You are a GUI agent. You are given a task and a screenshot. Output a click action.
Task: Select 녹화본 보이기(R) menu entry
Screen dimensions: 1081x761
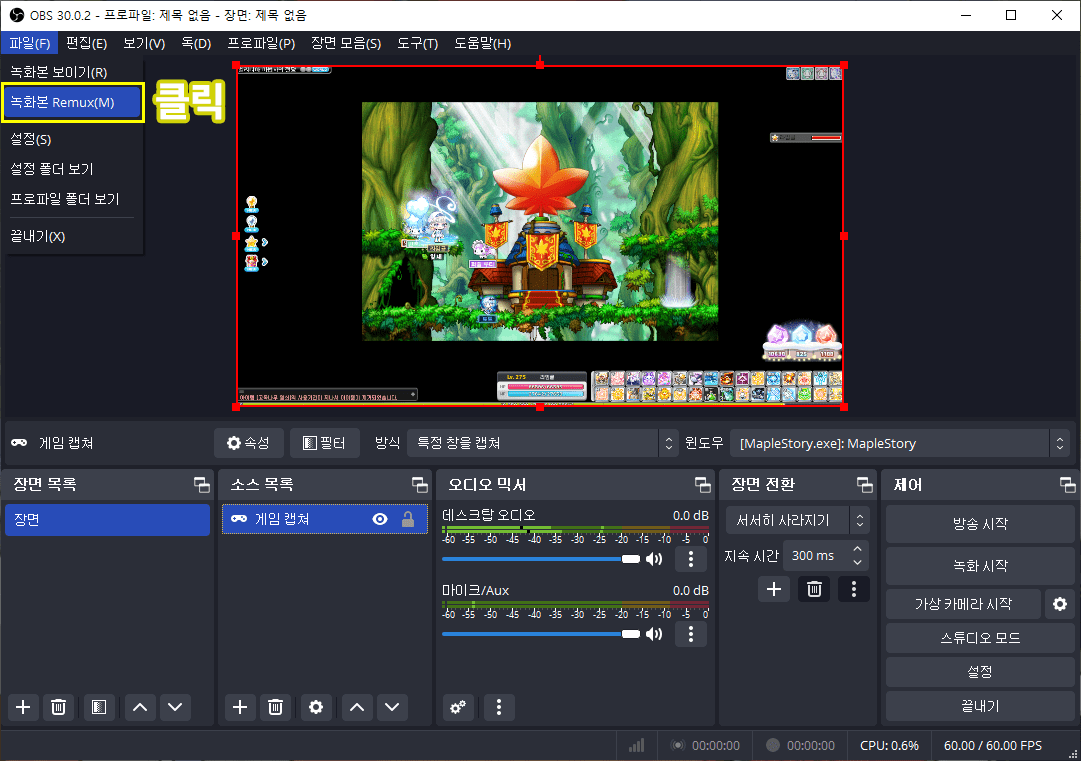(x=72, y=72)
